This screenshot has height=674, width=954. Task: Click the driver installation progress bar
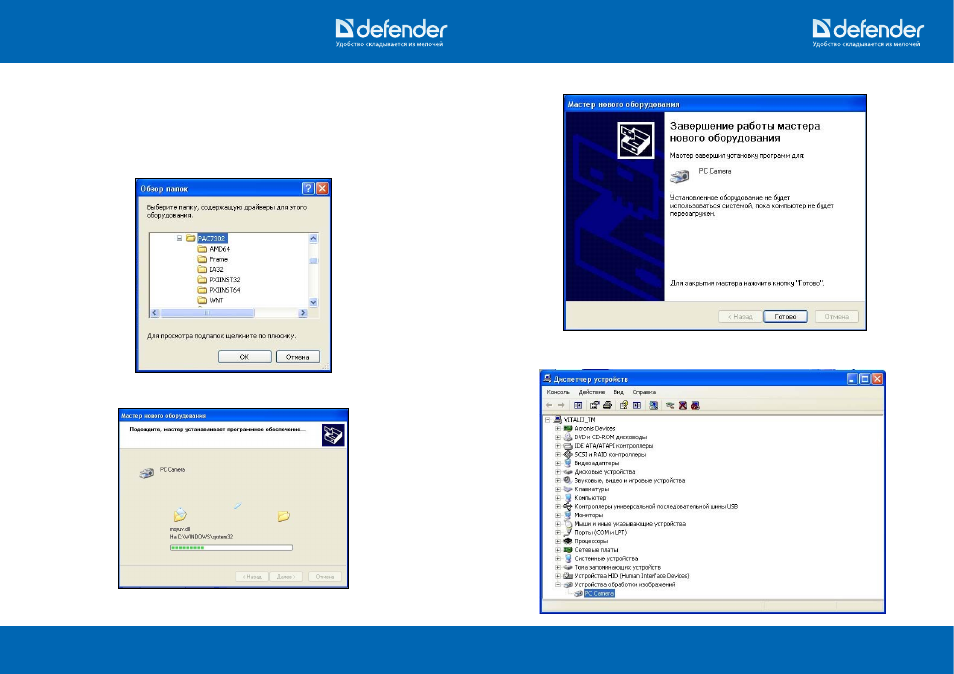pyautogui.click(x=231, y=547)
